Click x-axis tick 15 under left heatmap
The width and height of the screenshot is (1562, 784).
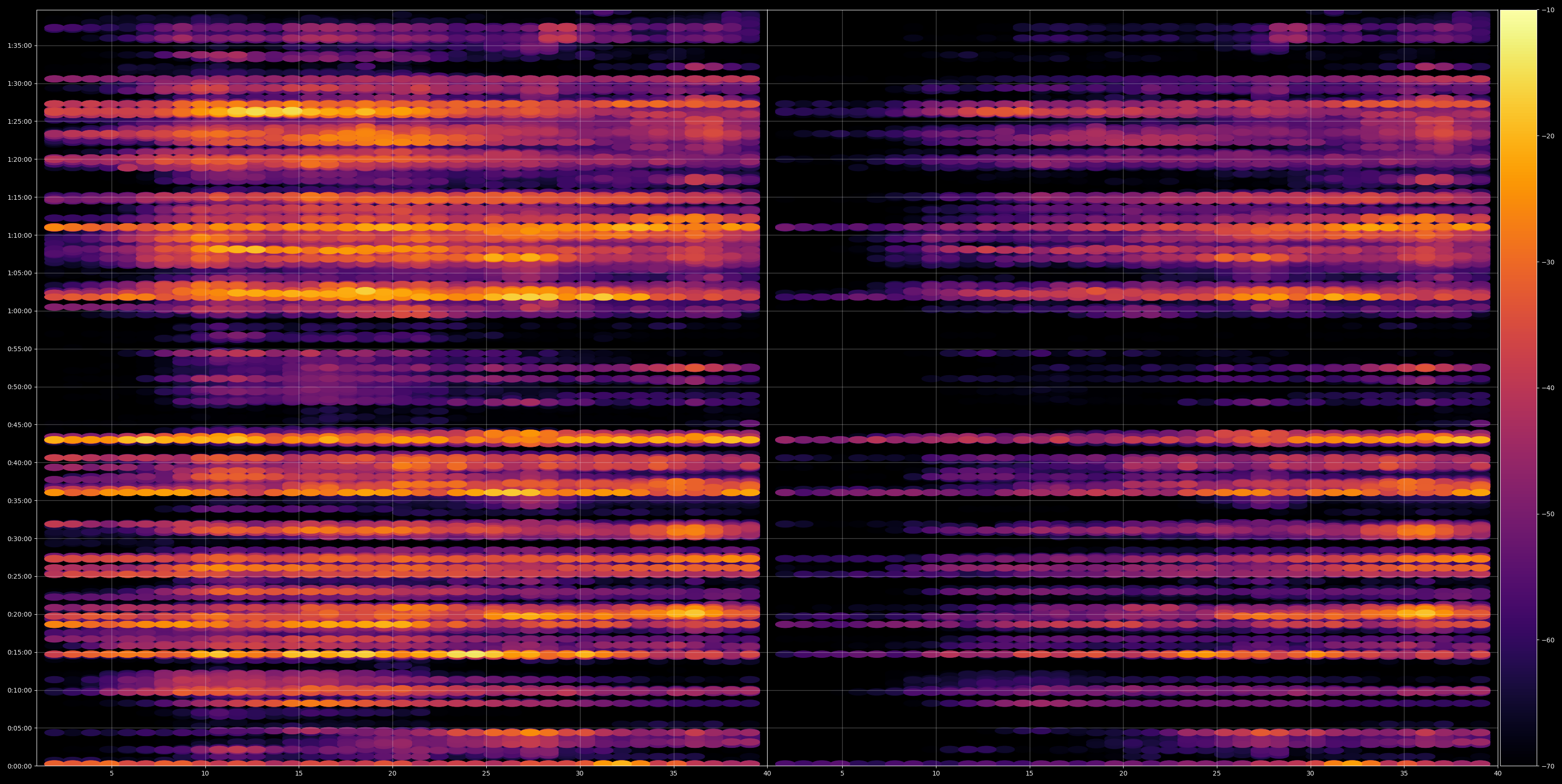pyautogui.click(x=299, y=773)
